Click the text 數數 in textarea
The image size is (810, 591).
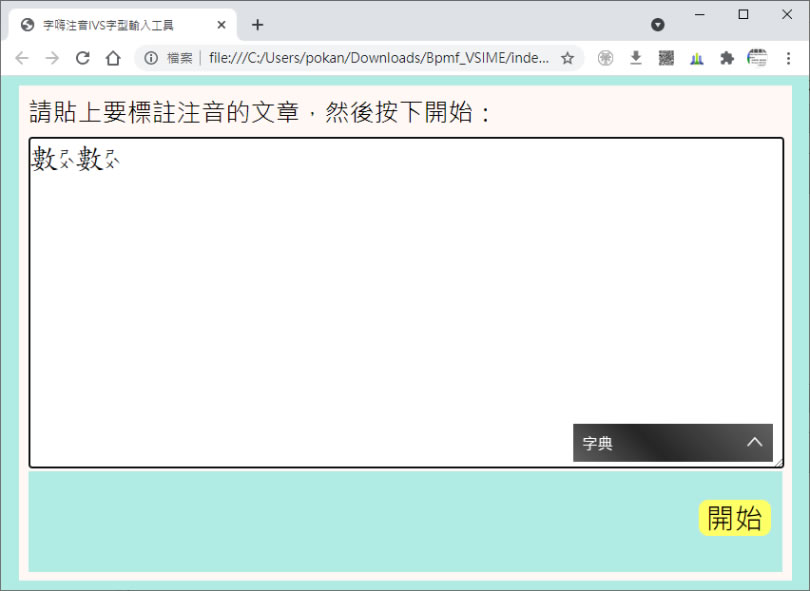point(76,159)
